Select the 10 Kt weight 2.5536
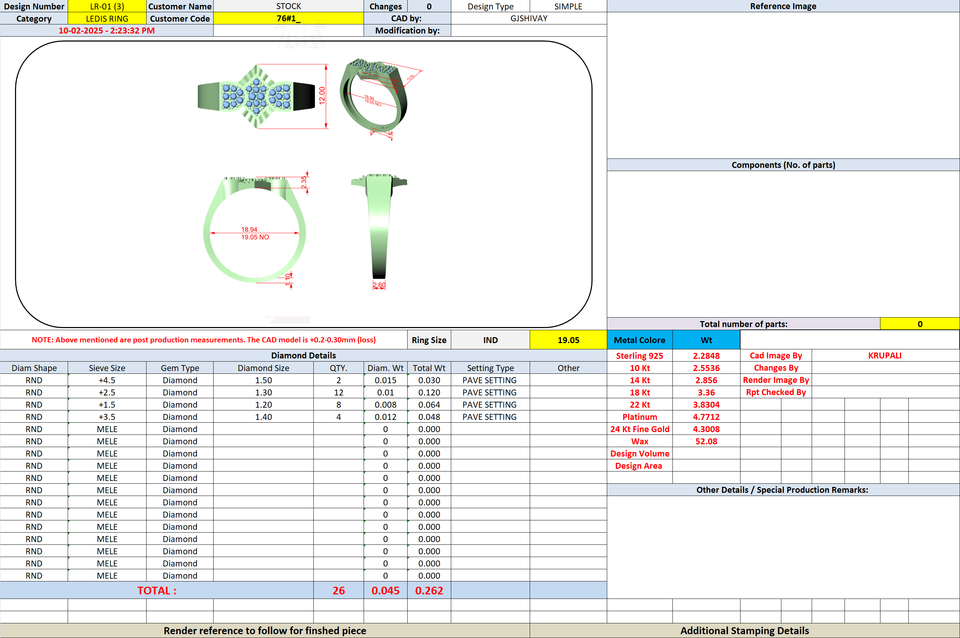960x638 pixels. (707, 368)
